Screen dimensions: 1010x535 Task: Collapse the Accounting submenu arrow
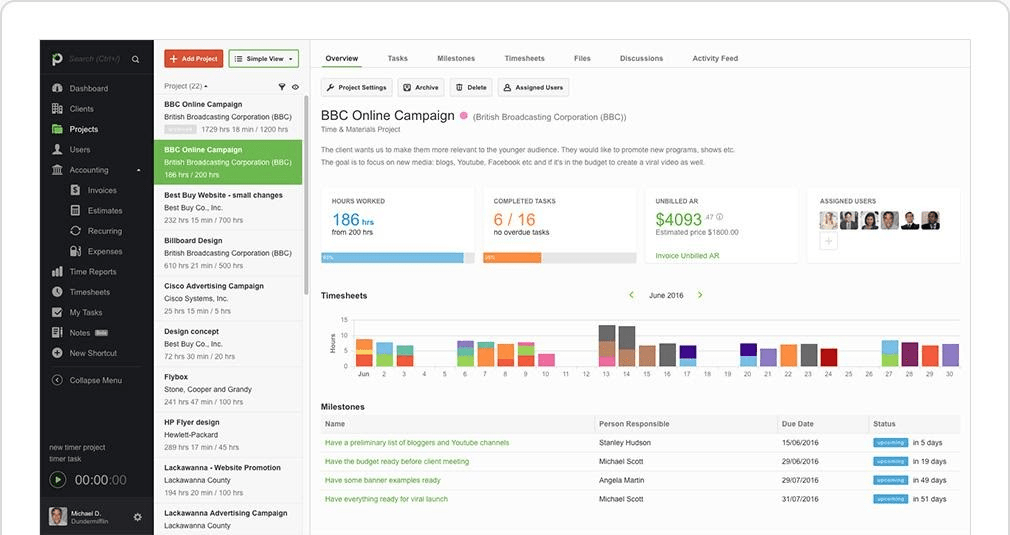[x=139, y=170]
